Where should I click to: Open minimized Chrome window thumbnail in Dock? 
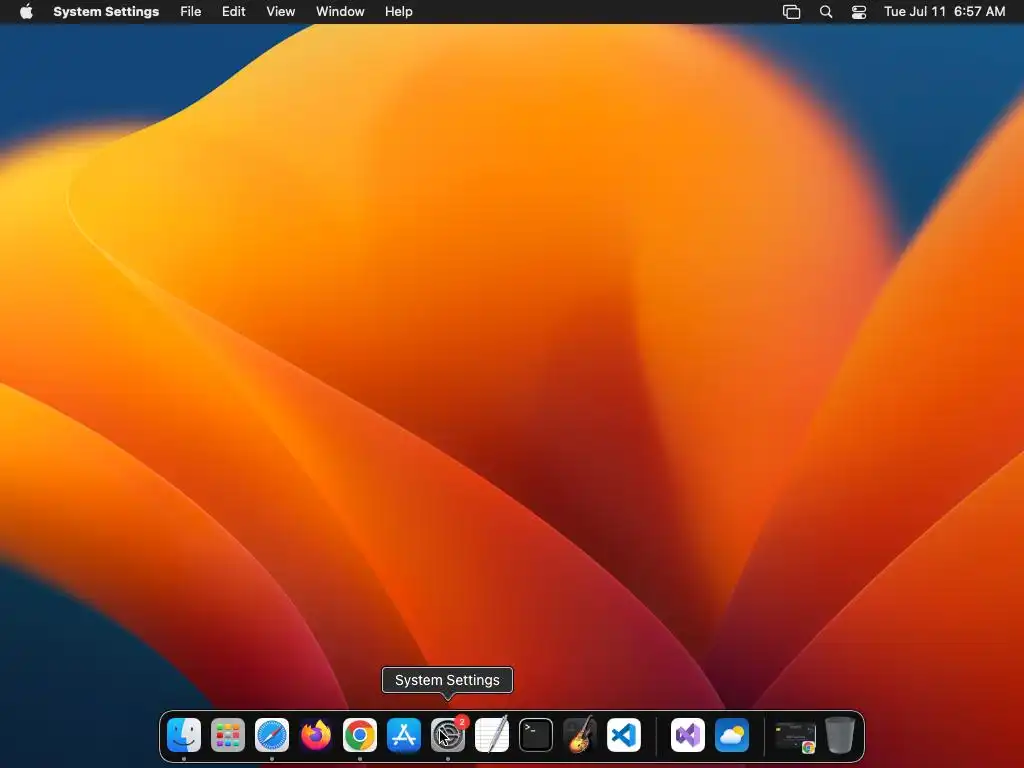795,737
